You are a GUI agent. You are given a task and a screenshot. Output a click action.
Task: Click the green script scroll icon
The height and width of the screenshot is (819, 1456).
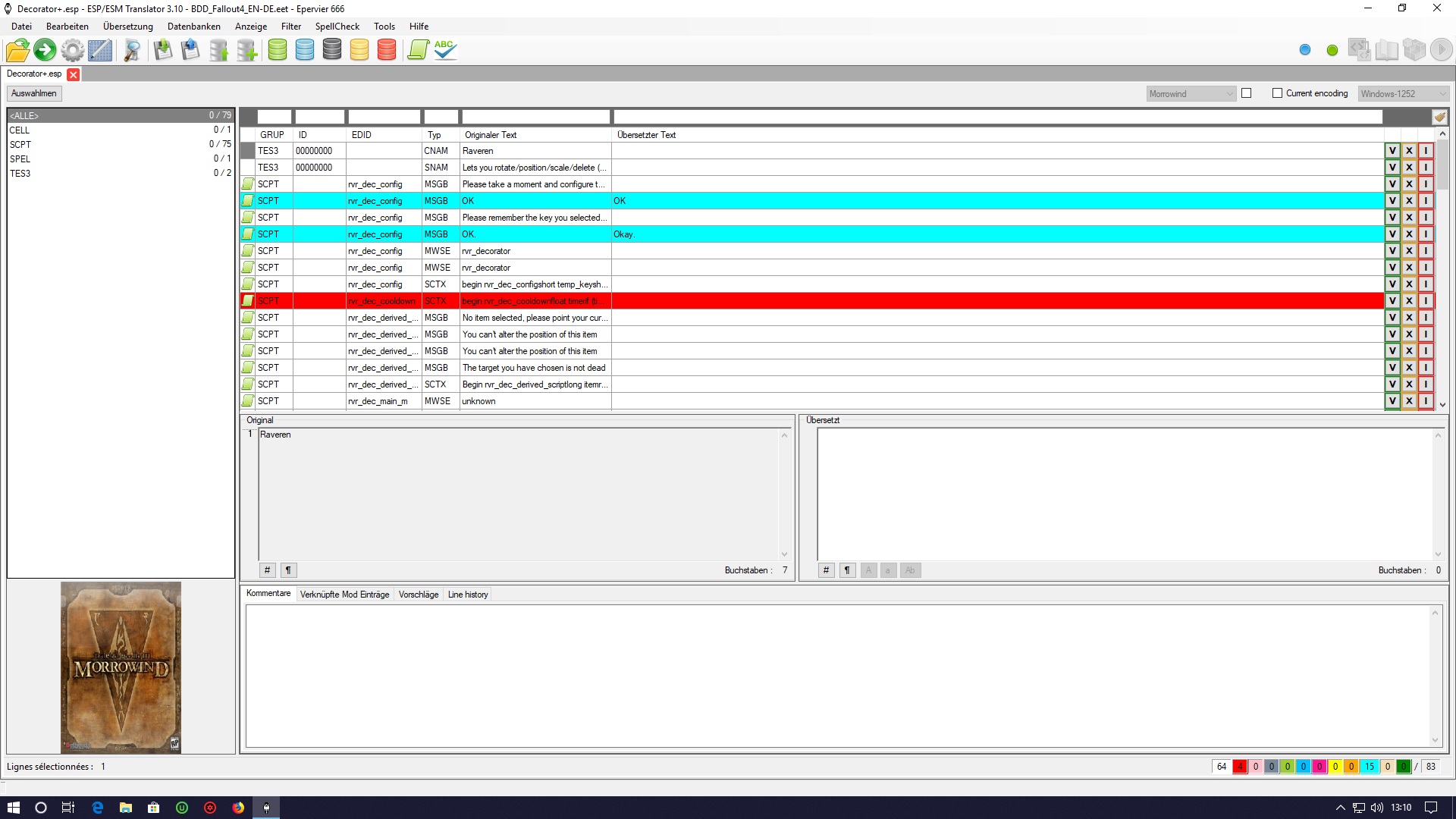click(418, 50)
